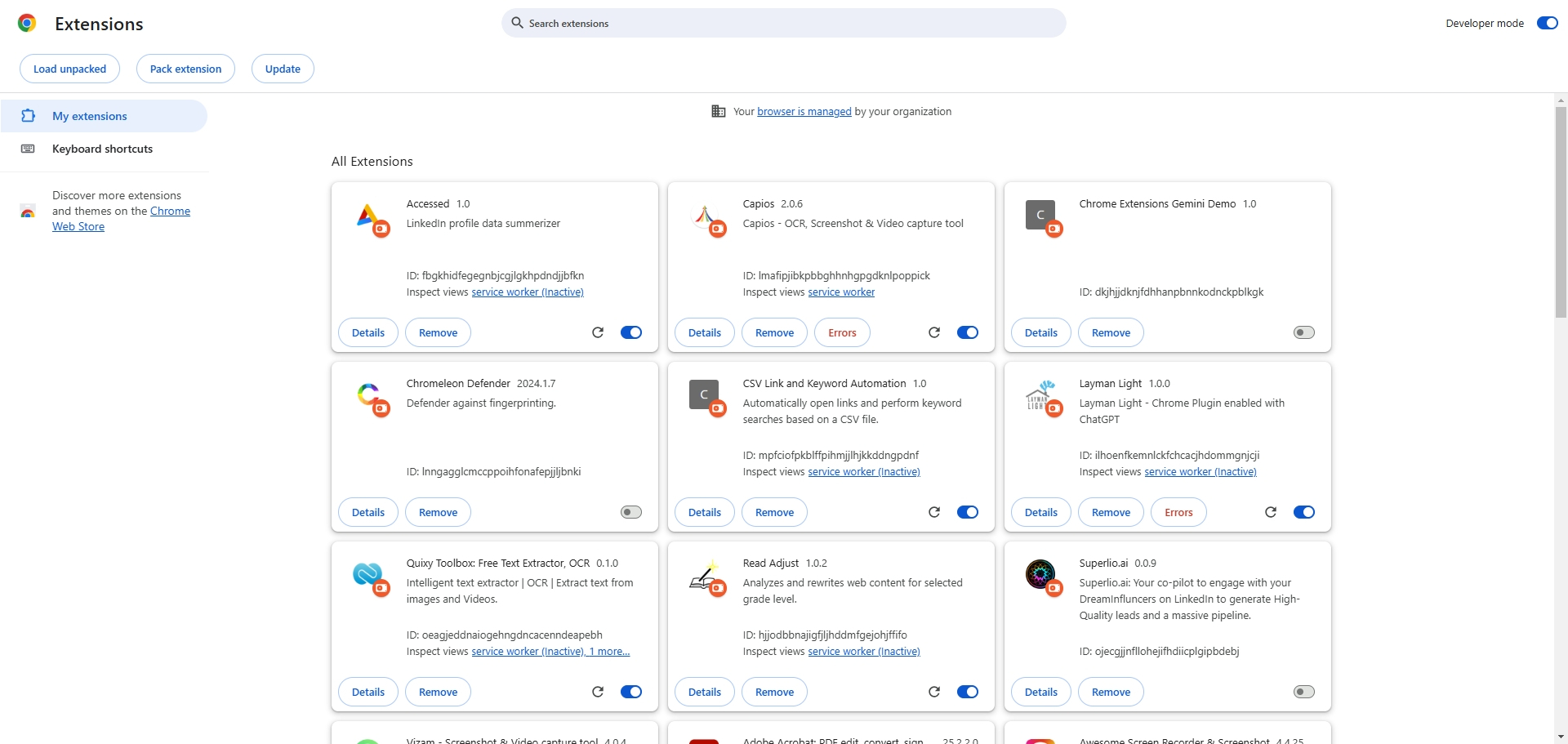View Errors for Capios extension

click(842, 332)
